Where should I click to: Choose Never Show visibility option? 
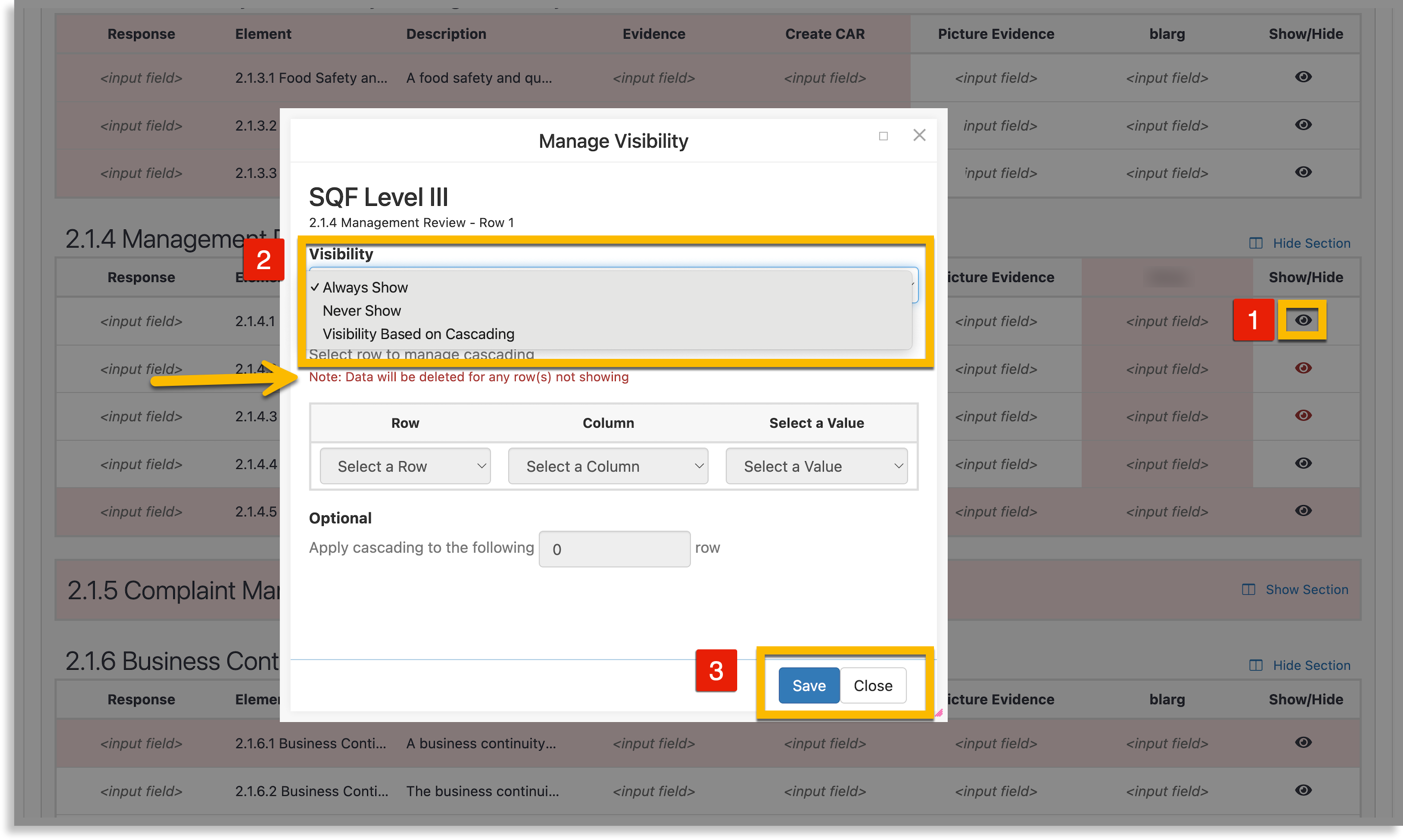(610, 311)
